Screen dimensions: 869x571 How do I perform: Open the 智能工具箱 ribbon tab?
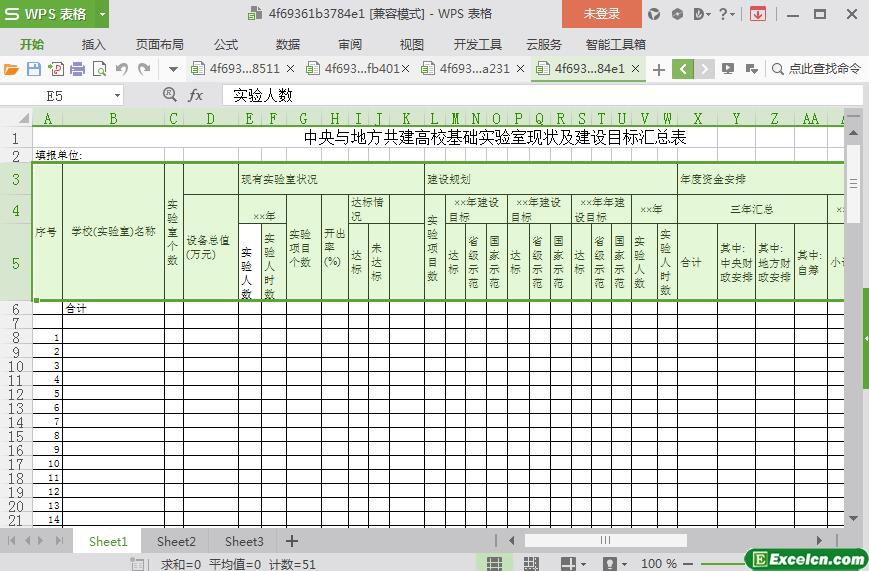[x=615, y=44]
